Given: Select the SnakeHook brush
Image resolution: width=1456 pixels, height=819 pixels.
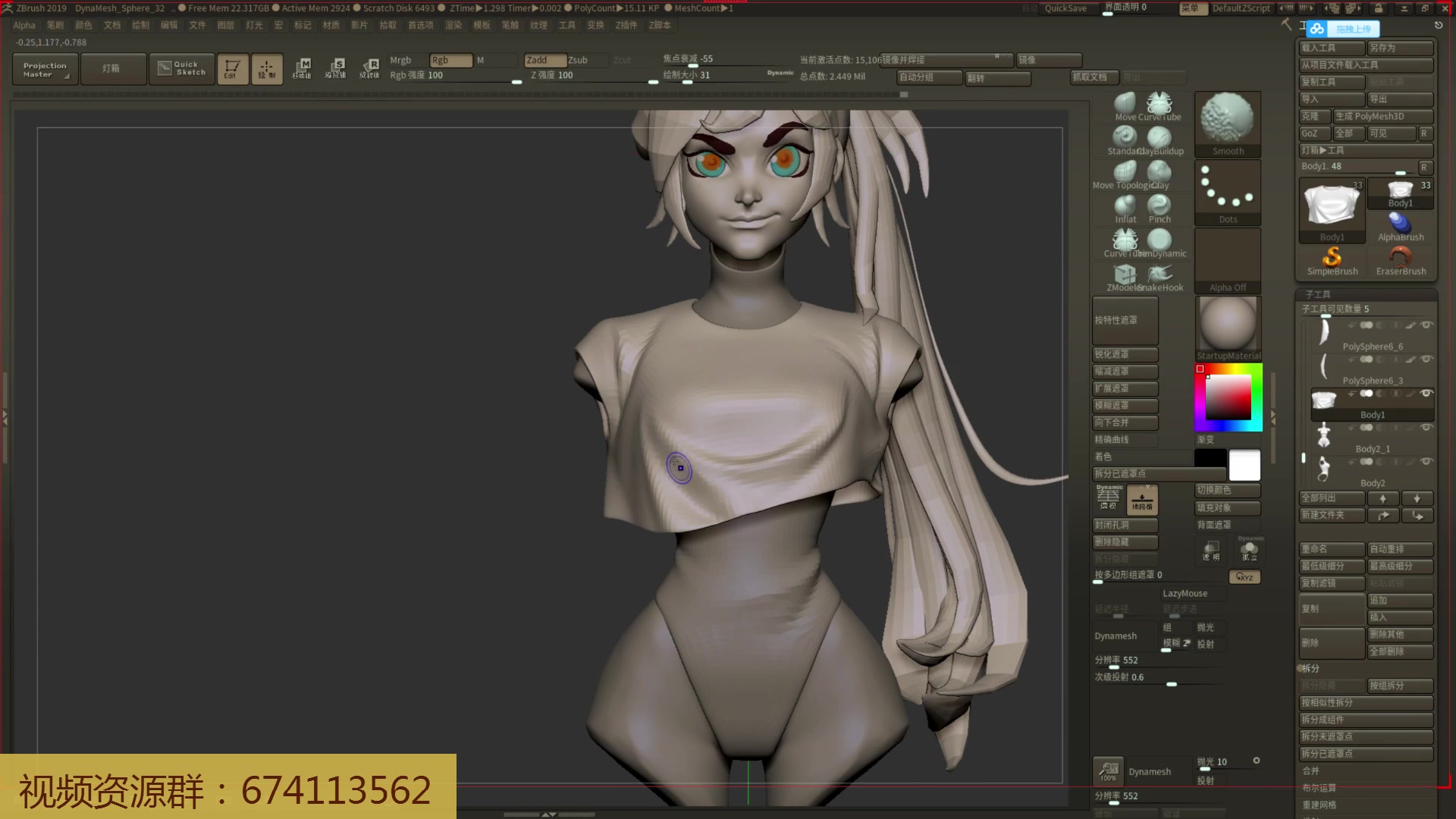Looking at the screenshot, I should click(1159, 271).
